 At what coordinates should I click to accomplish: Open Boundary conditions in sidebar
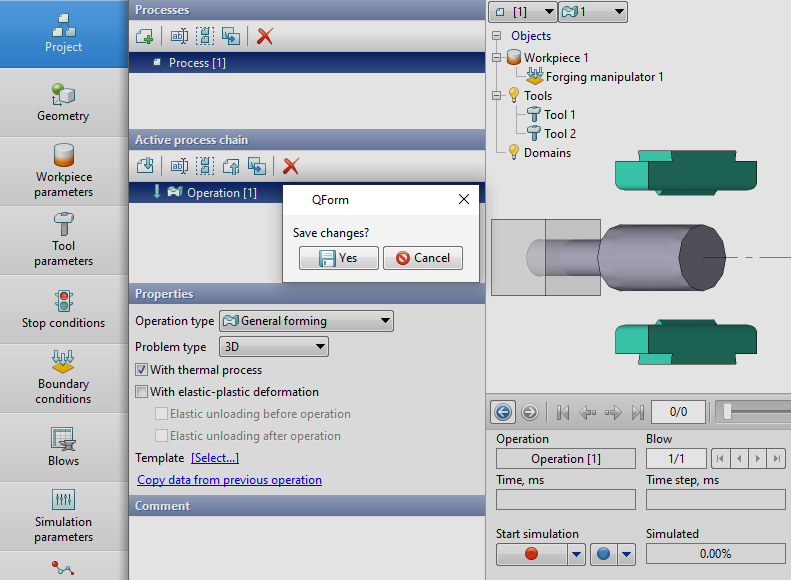(63, 378)
